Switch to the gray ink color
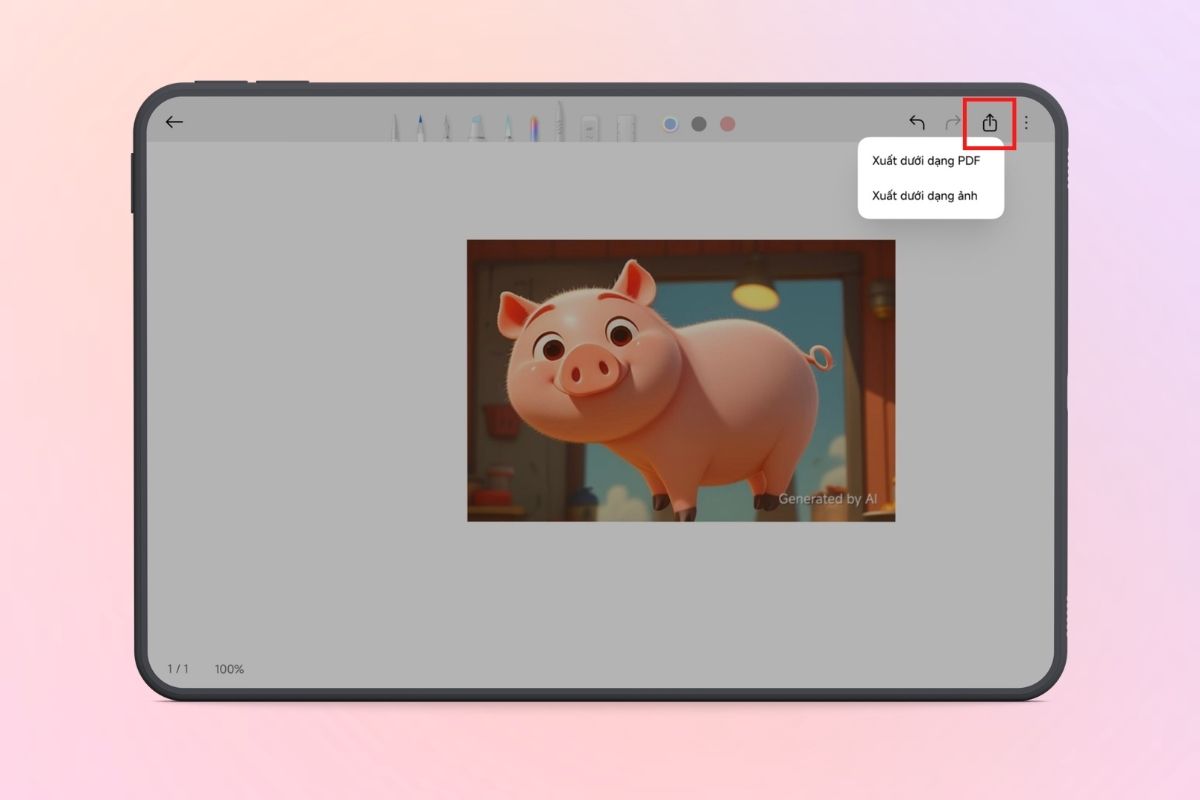1200x800 pixels. click(697, 123)
